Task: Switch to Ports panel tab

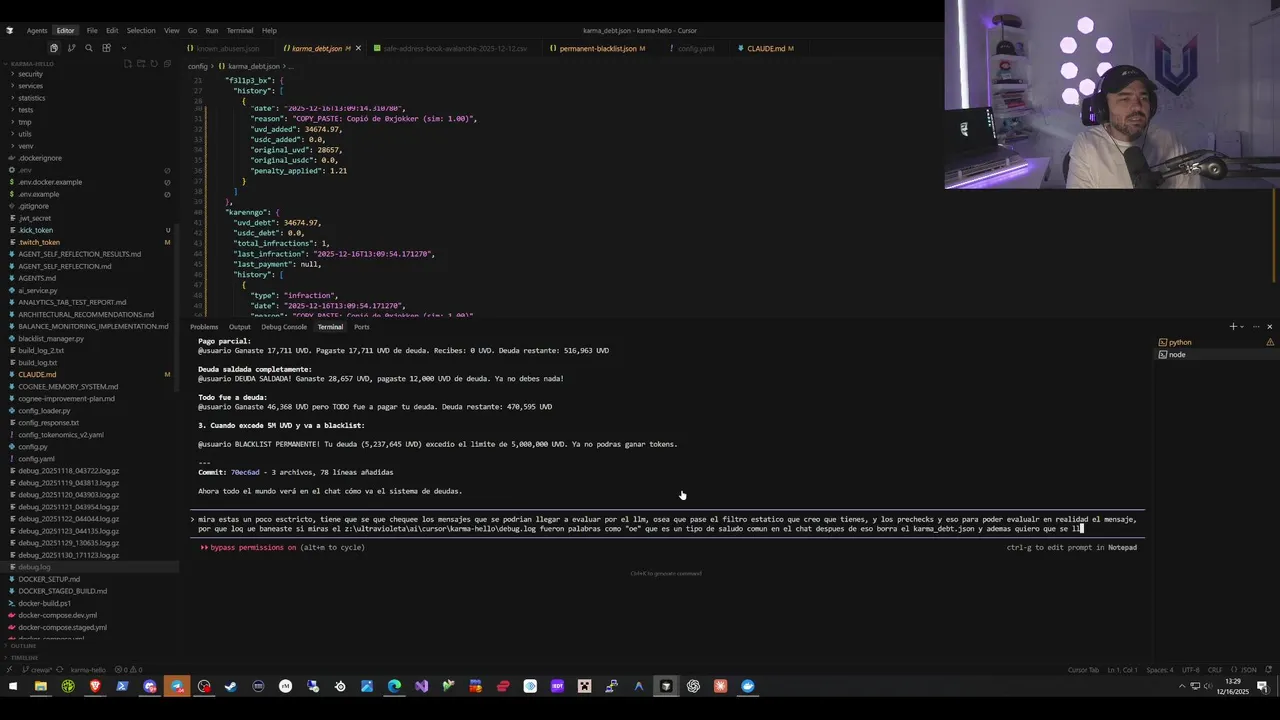Action: [361, 327]
